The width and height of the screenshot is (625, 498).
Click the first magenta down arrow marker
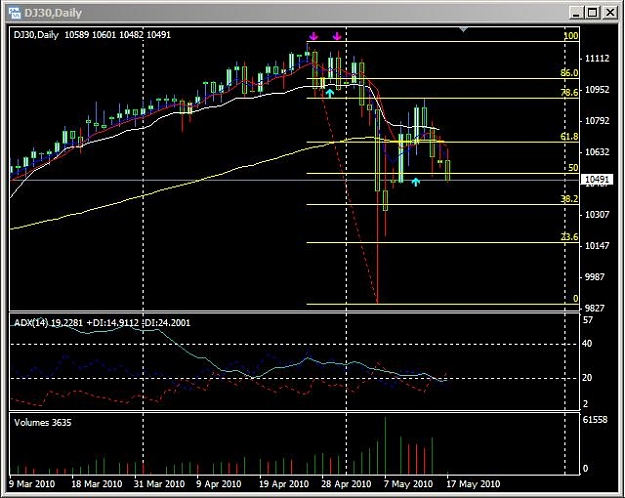click(314, 36)
